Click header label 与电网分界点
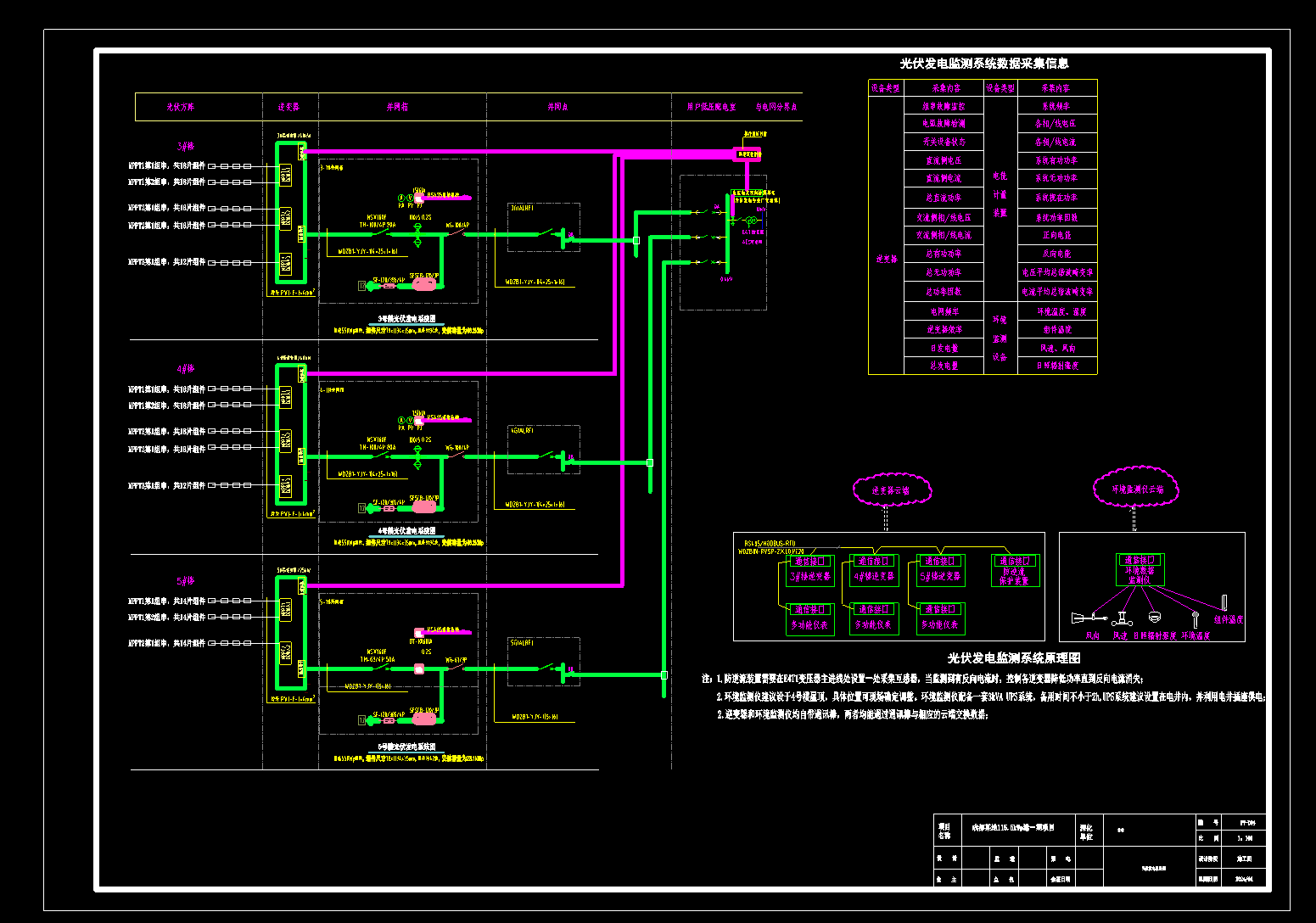1316x923 pixels. pos(776,107)
